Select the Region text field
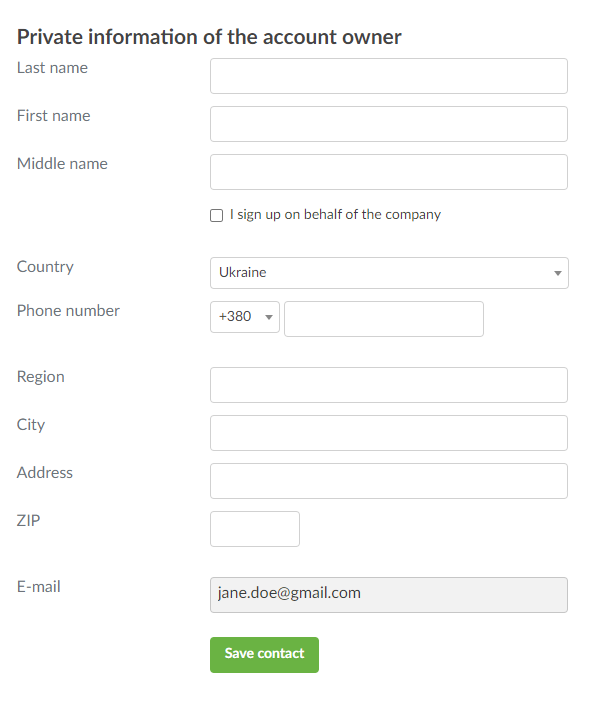The height and width of the screenshot is (709, 605). coord(388,385)
